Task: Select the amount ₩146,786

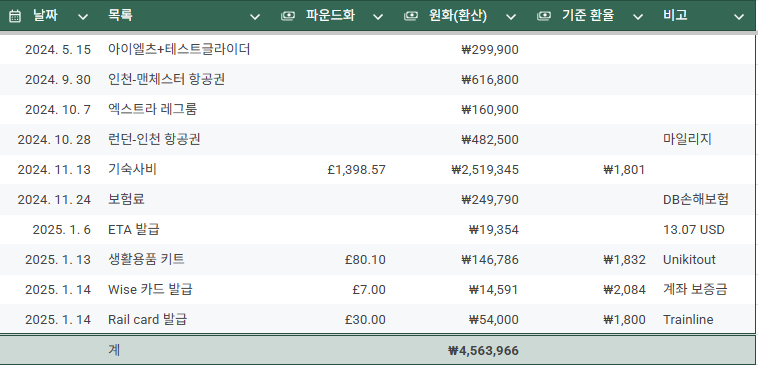Action: pyautogui.click(x=490, y=260)
